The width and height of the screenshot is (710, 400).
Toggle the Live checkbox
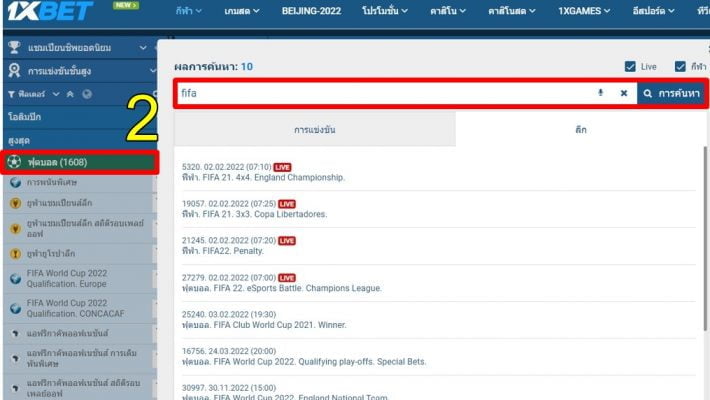pos(630,67)
